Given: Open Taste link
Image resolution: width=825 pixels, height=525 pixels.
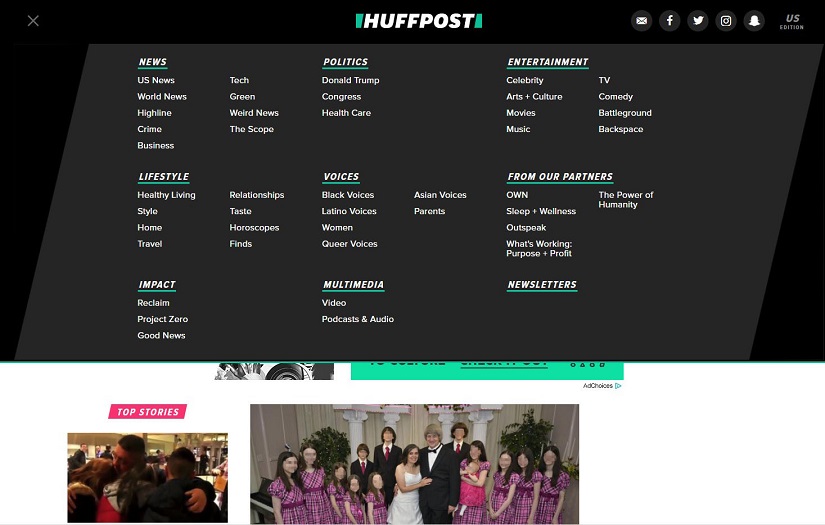Looking at the screenshot, I should point(240,211).
